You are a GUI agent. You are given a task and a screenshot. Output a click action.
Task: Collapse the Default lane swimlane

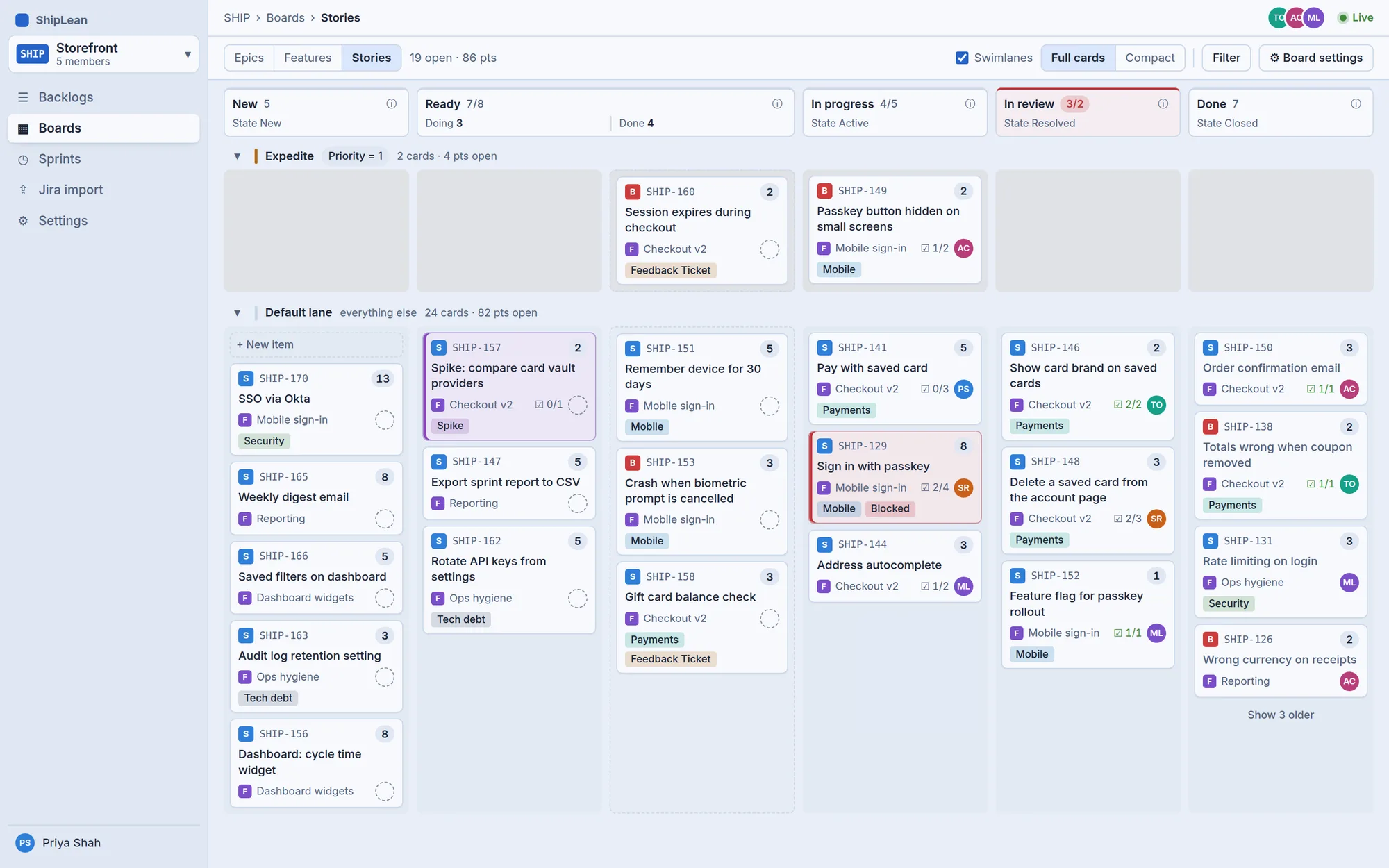point(238,313)
